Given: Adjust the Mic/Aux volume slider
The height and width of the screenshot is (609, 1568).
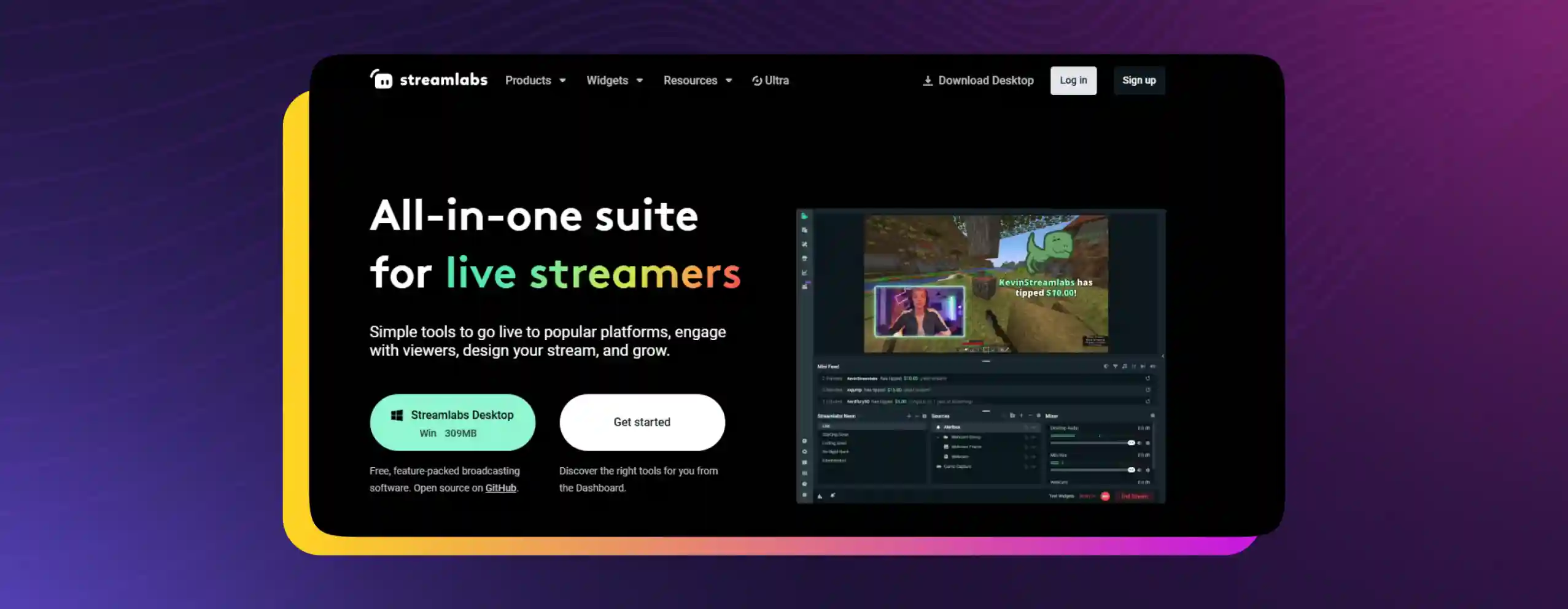Looking at the screenshot, I should click(x=1093, y=470).
